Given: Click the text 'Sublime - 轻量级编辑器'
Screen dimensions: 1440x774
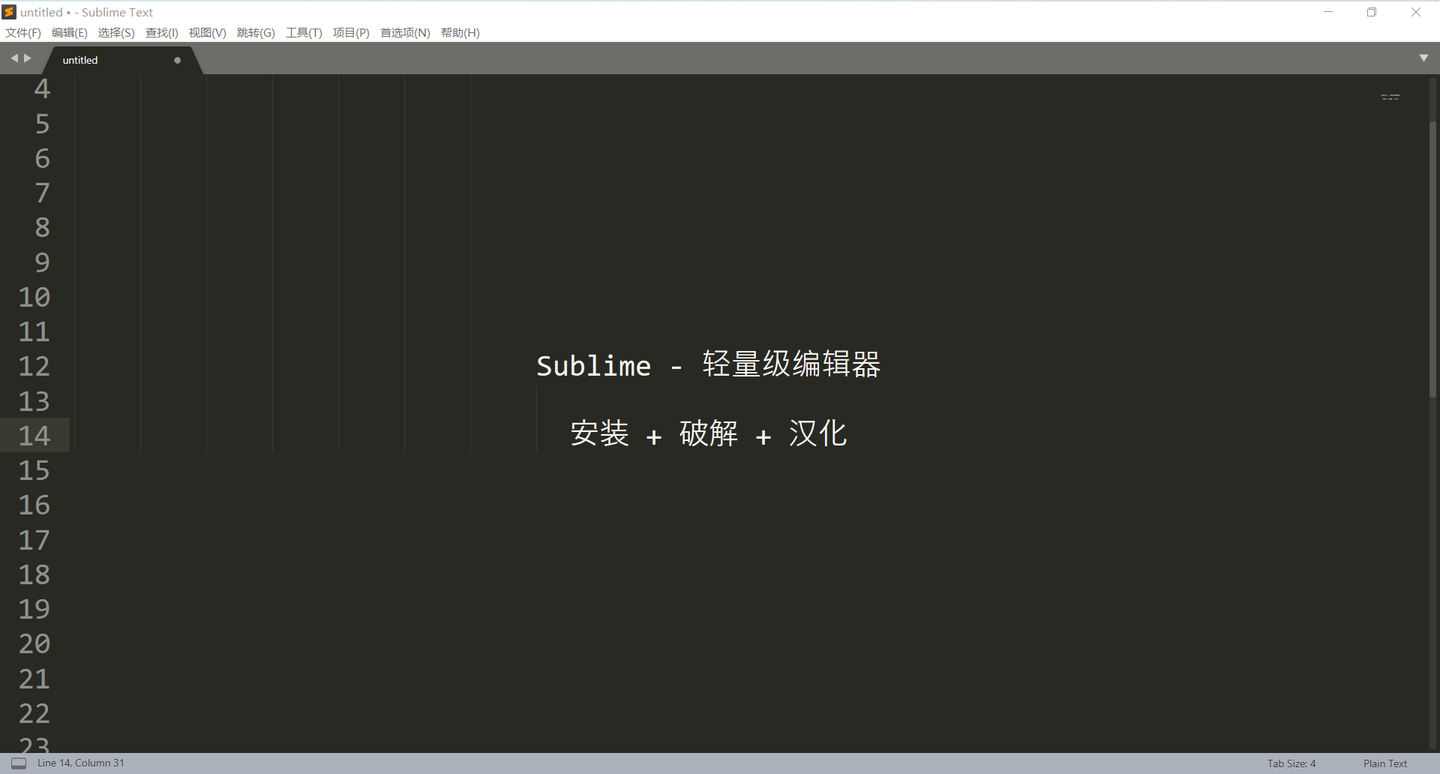Looking at the screenshot, I should pos(708,365).
